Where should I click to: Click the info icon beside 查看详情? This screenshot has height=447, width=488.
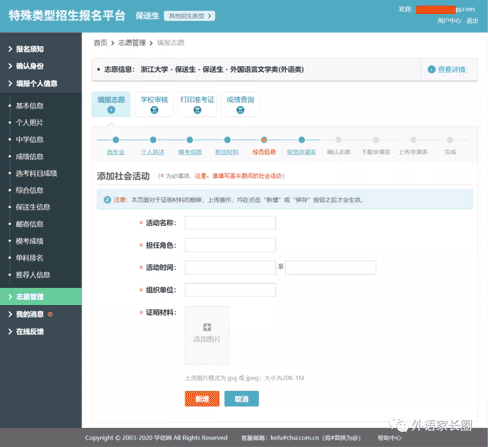pyautogui.click(x=431, y=69)
